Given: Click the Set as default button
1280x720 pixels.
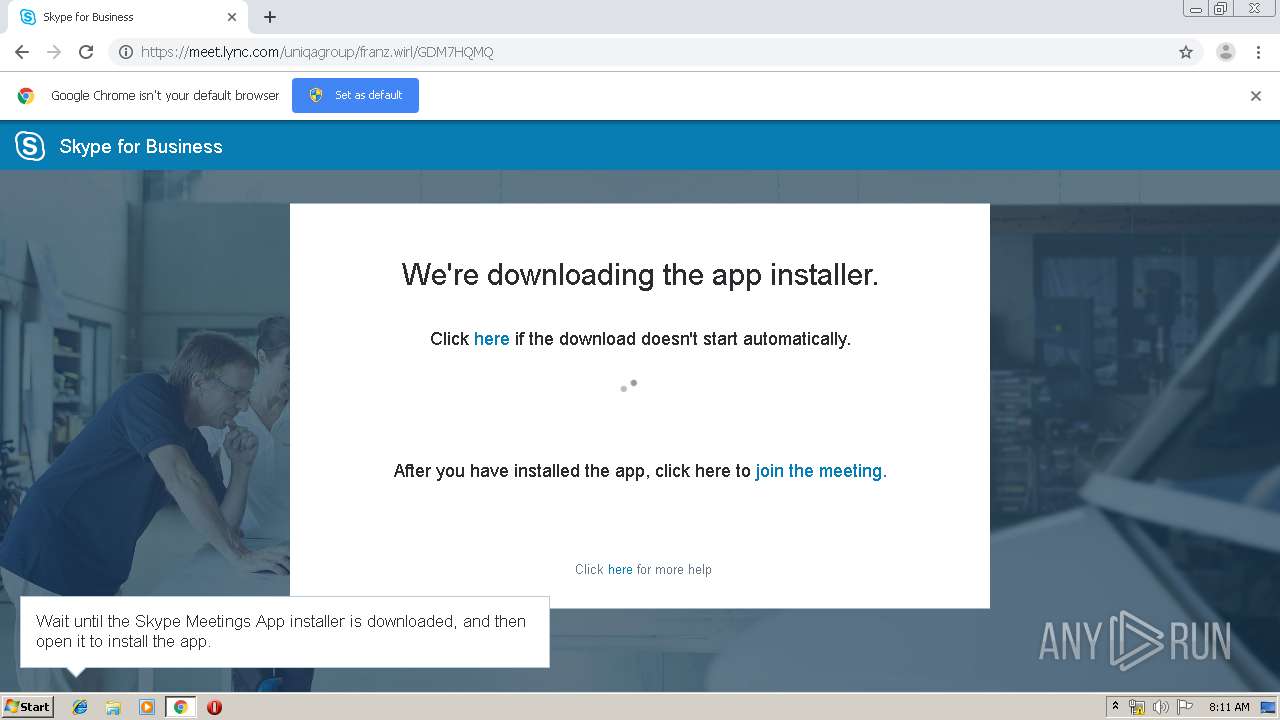Looking at the screenshot, I should point(355,95).
